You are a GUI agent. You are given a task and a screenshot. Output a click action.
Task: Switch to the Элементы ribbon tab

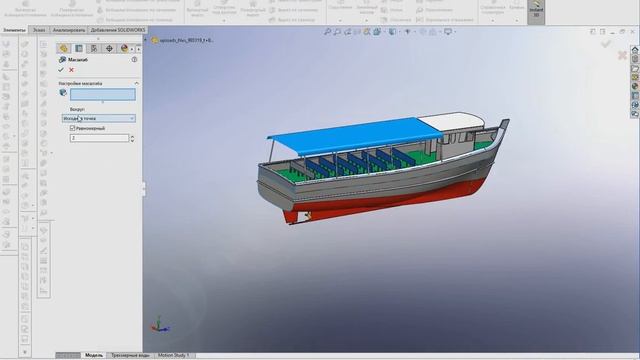(14, 30)
